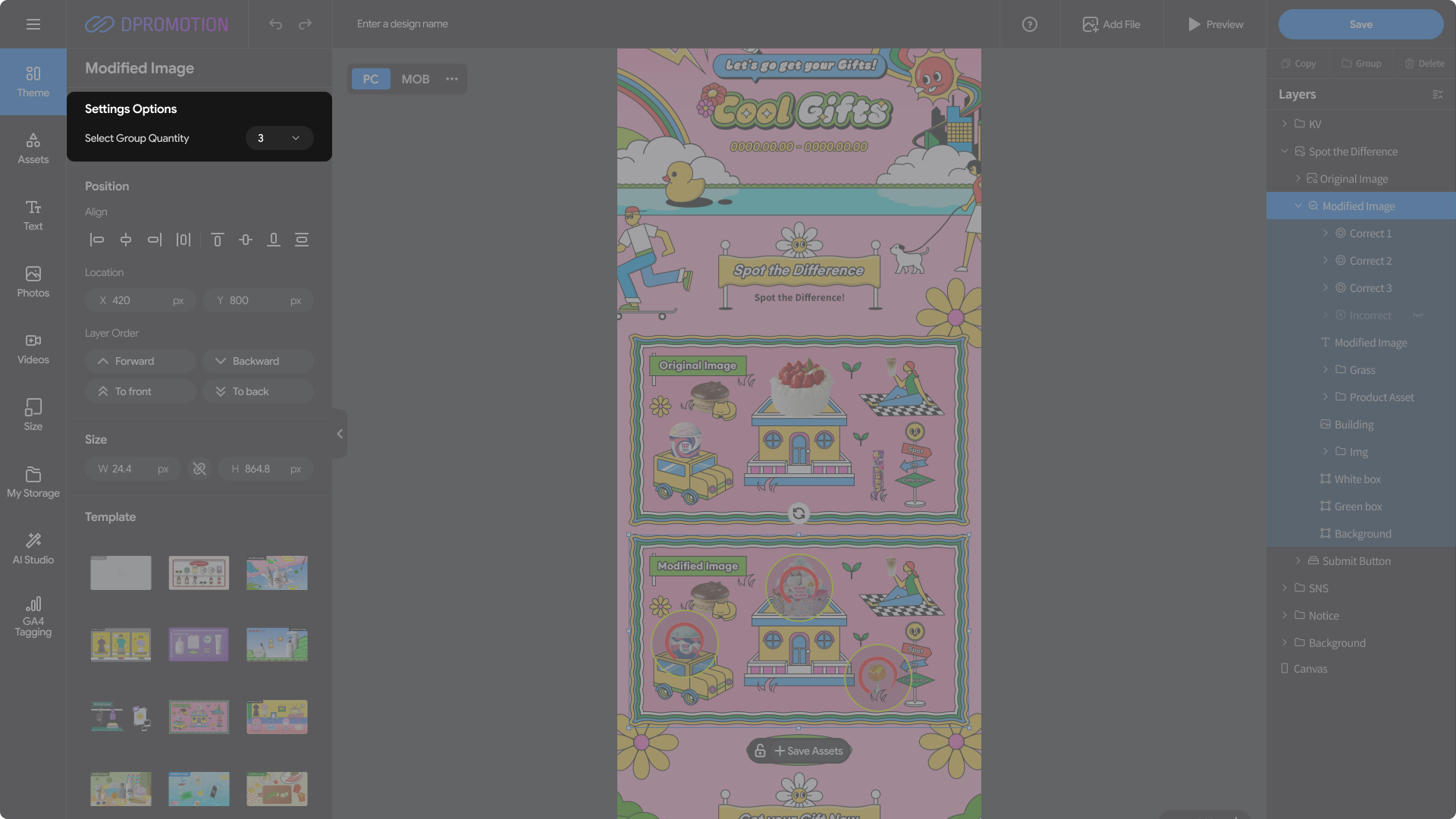Screen dimensions: 1456x819
Task: Toggle the size aspect ratio lock
Action: (199, 469)
